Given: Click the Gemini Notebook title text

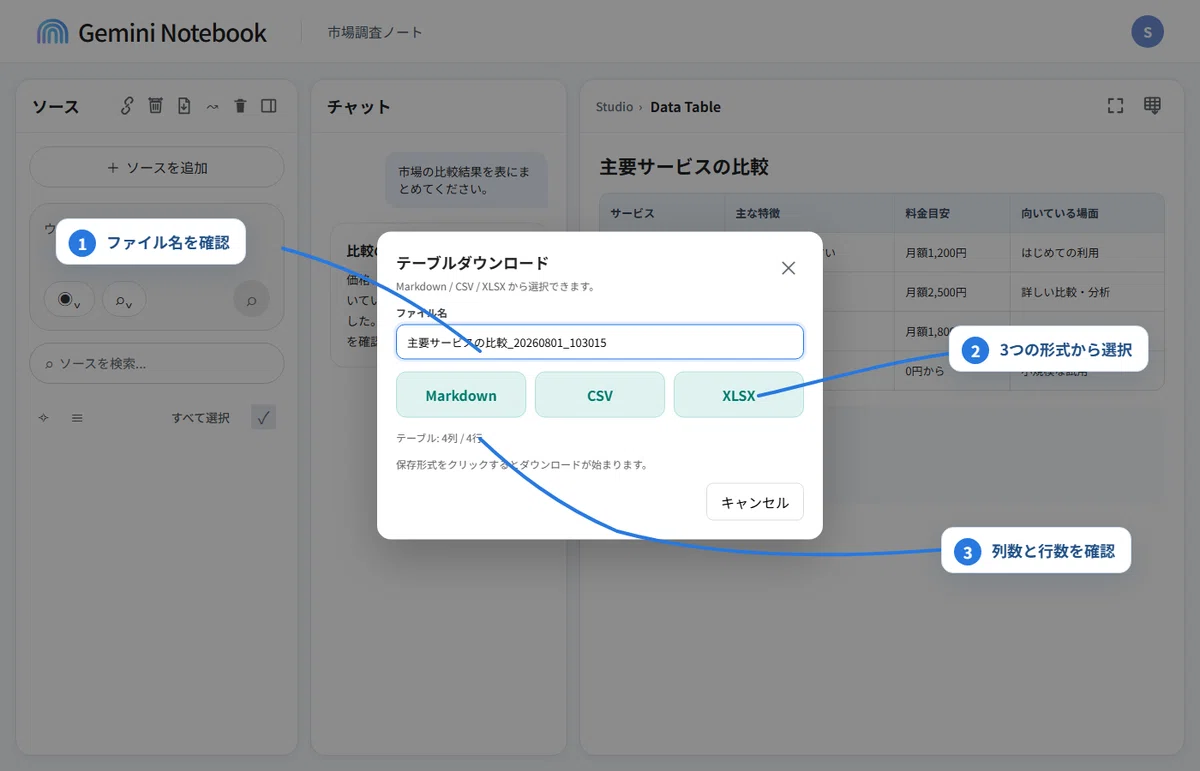Looking at the screenshot, I should pos(172,32).
